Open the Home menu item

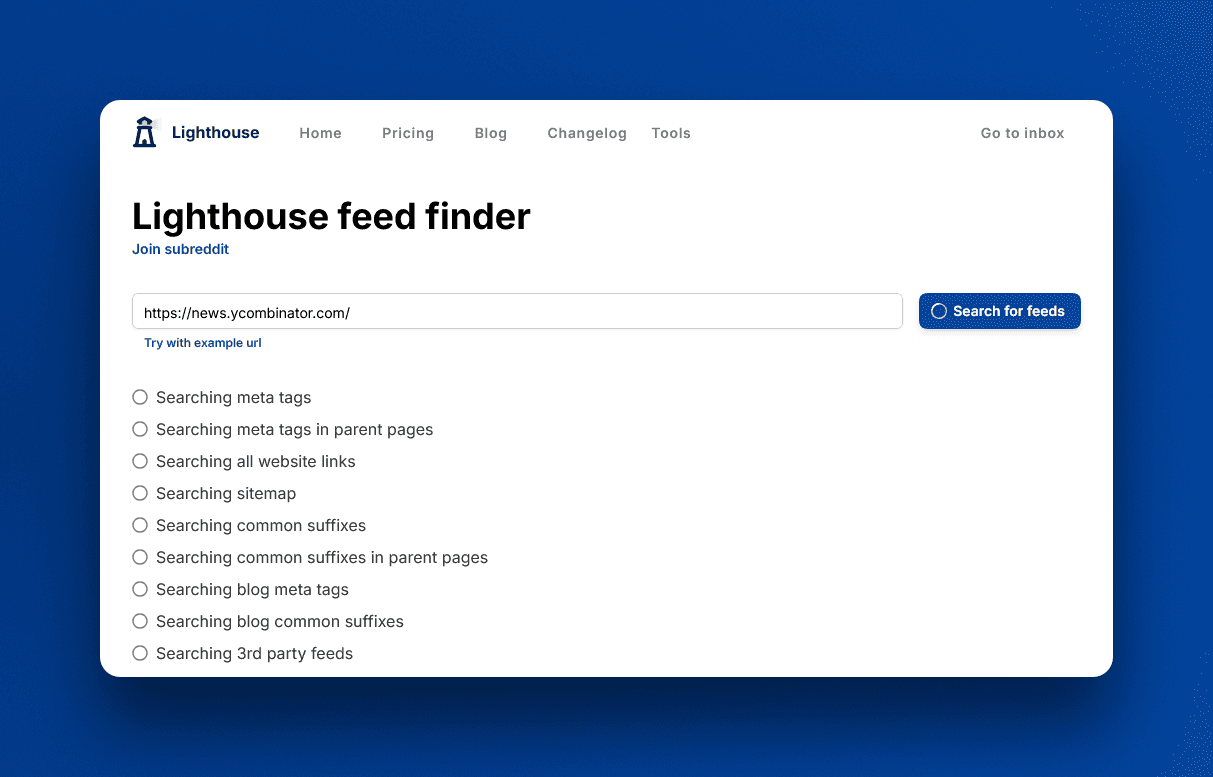click(320, 133)
